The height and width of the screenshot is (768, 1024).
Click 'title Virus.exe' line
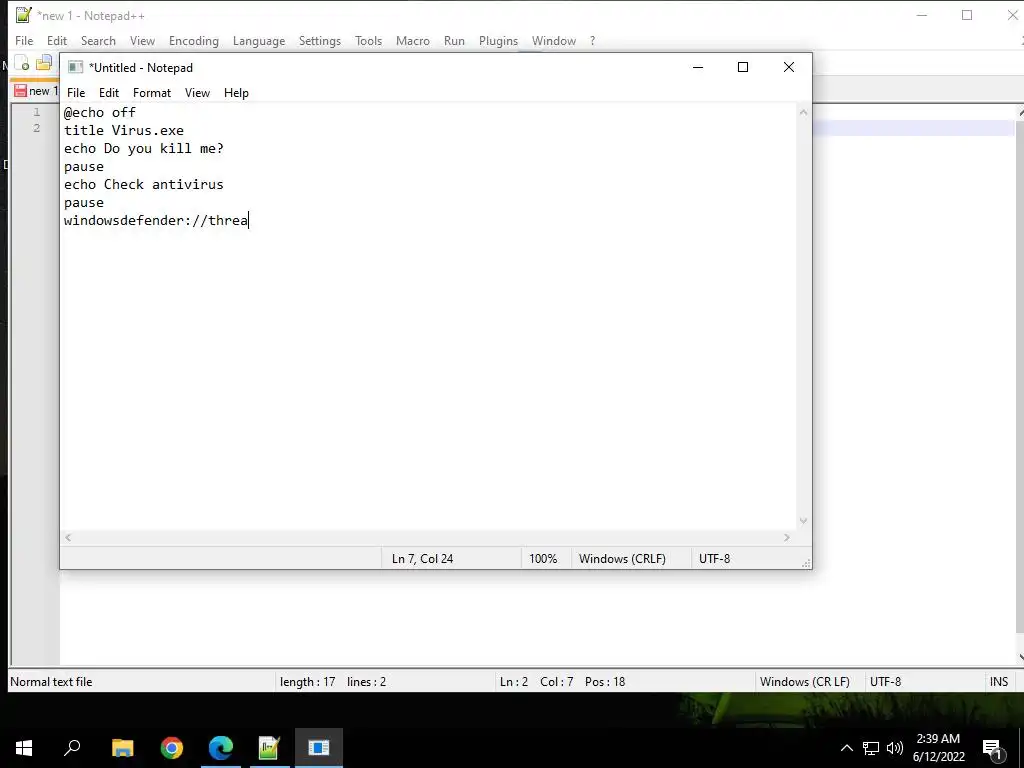coord(124,131)
